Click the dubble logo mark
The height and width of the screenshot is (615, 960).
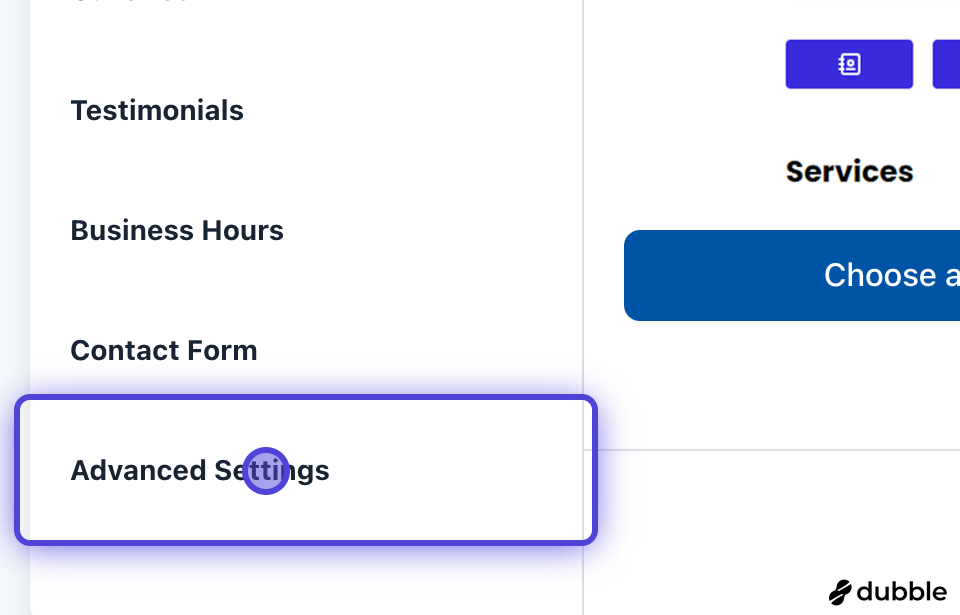click(839, 592)
